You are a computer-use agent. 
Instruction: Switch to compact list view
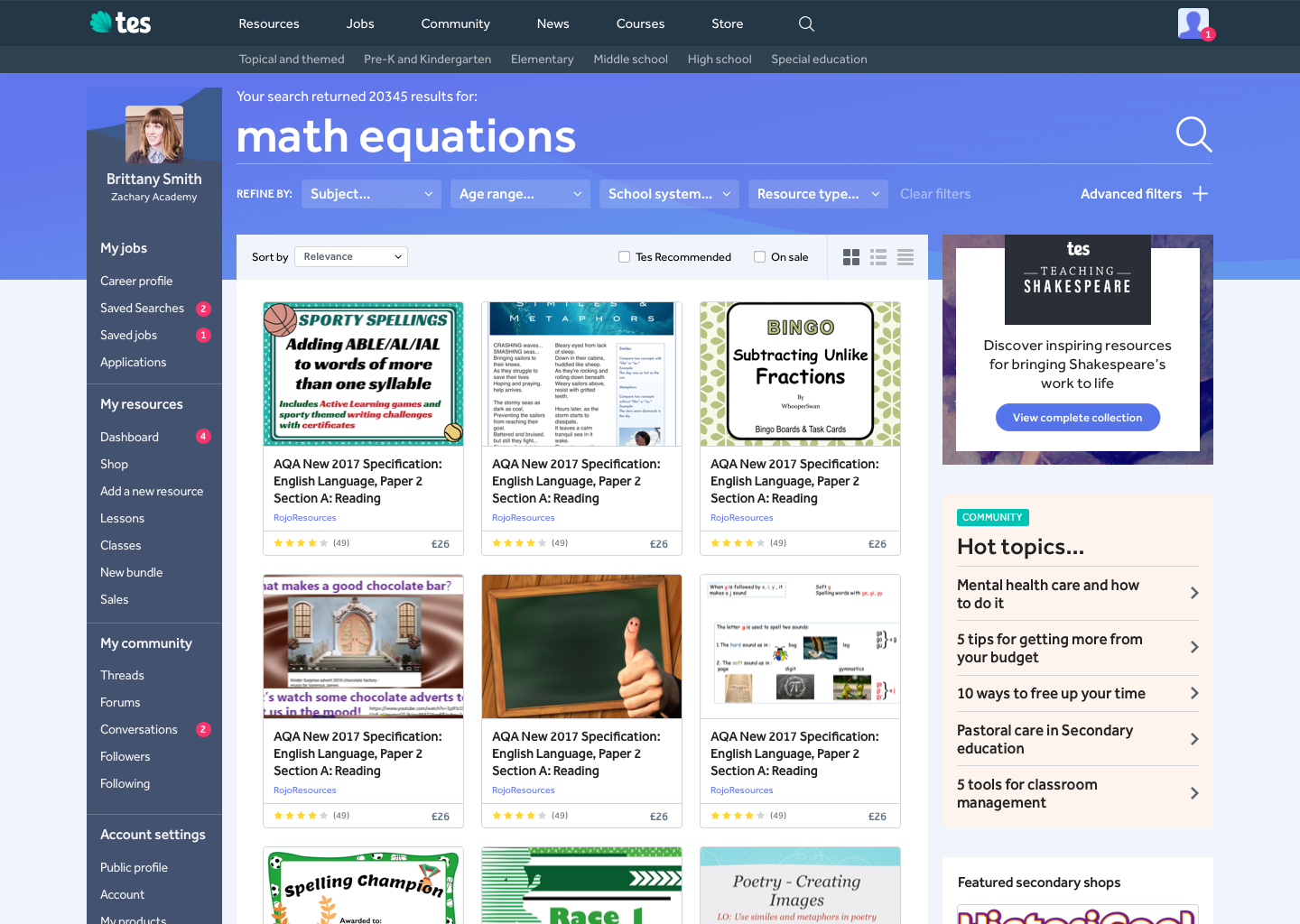(905, 257)
